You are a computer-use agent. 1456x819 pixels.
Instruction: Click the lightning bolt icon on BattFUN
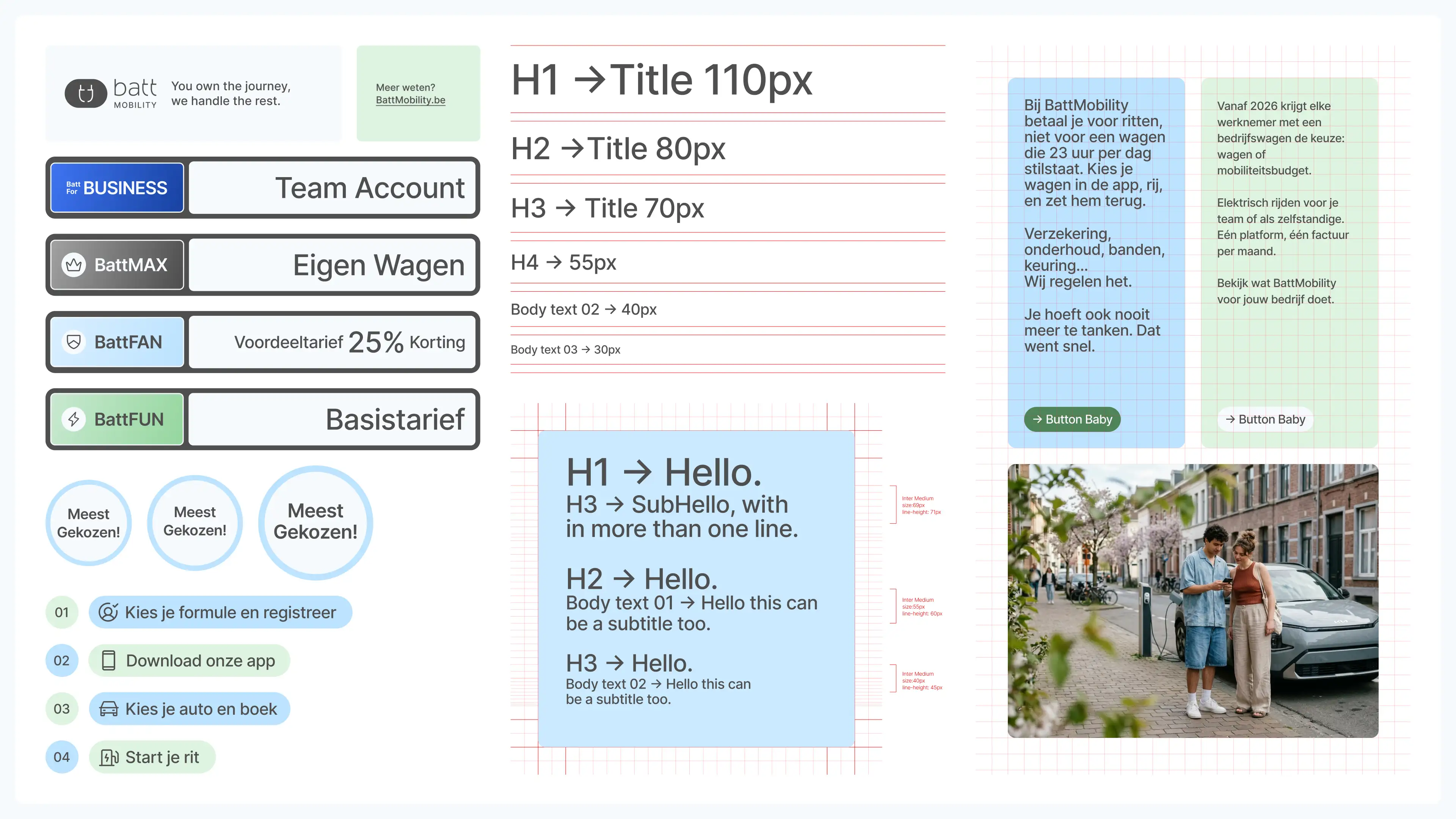(x=74, y=419)
